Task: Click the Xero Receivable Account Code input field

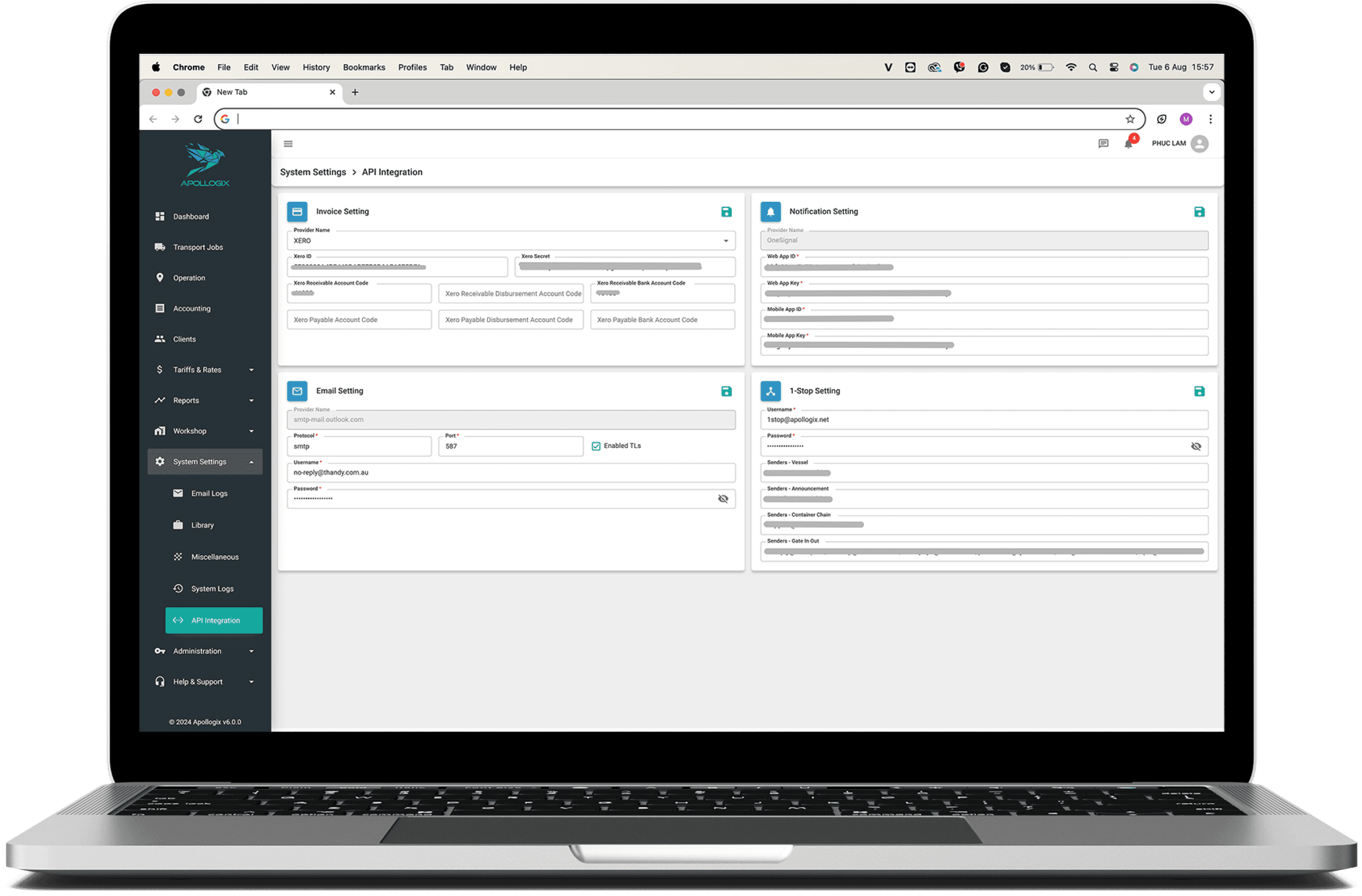Action: tap(357, 293)
